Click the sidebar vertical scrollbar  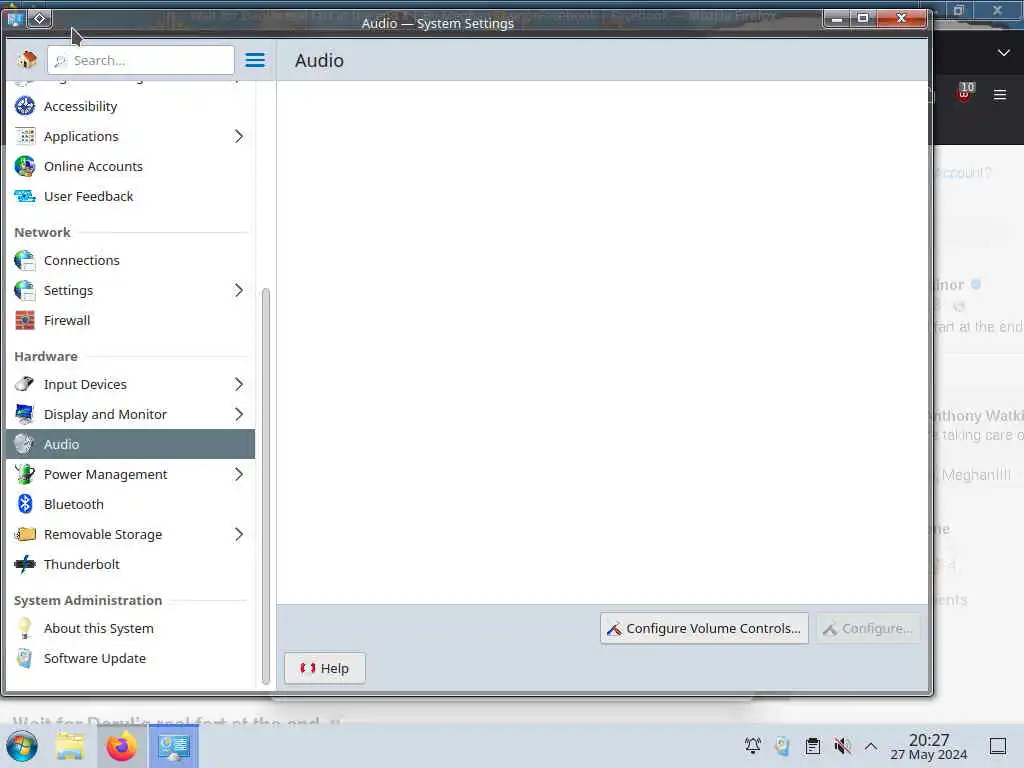[265, 486]
